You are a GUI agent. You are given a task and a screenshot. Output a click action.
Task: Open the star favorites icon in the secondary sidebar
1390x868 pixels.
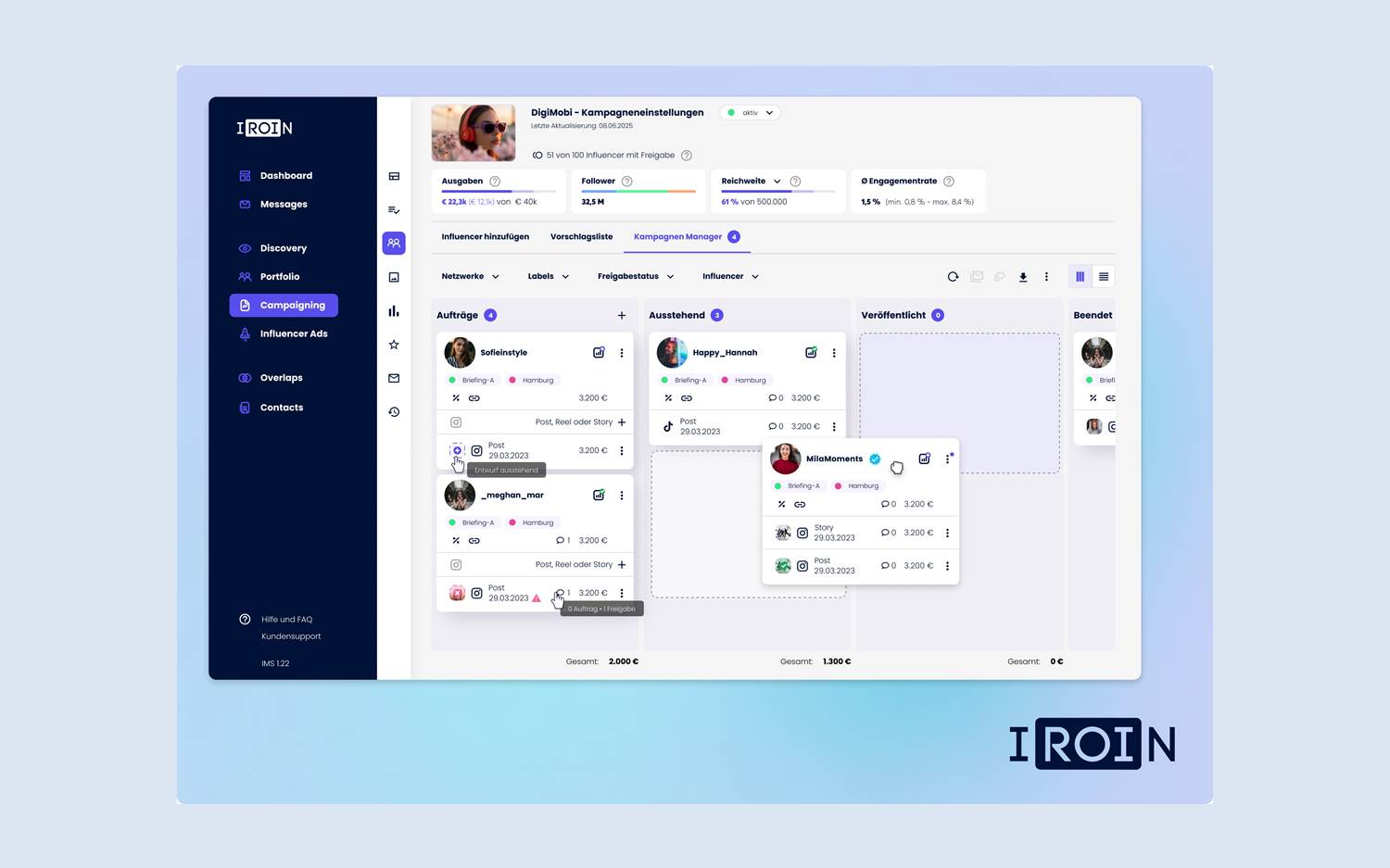(x=394, y=345)
